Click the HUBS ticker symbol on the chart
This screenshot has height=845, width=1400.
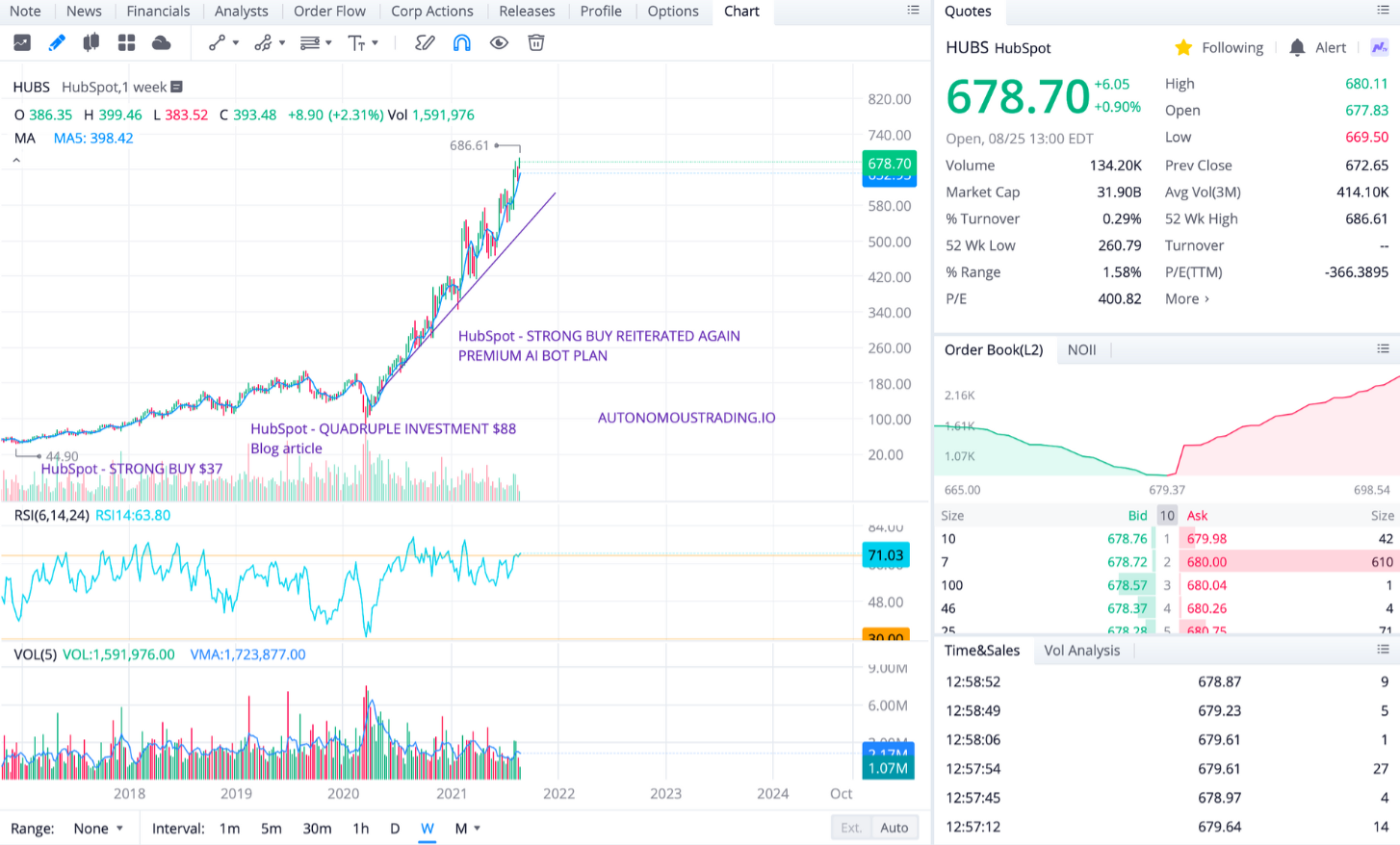32,88
